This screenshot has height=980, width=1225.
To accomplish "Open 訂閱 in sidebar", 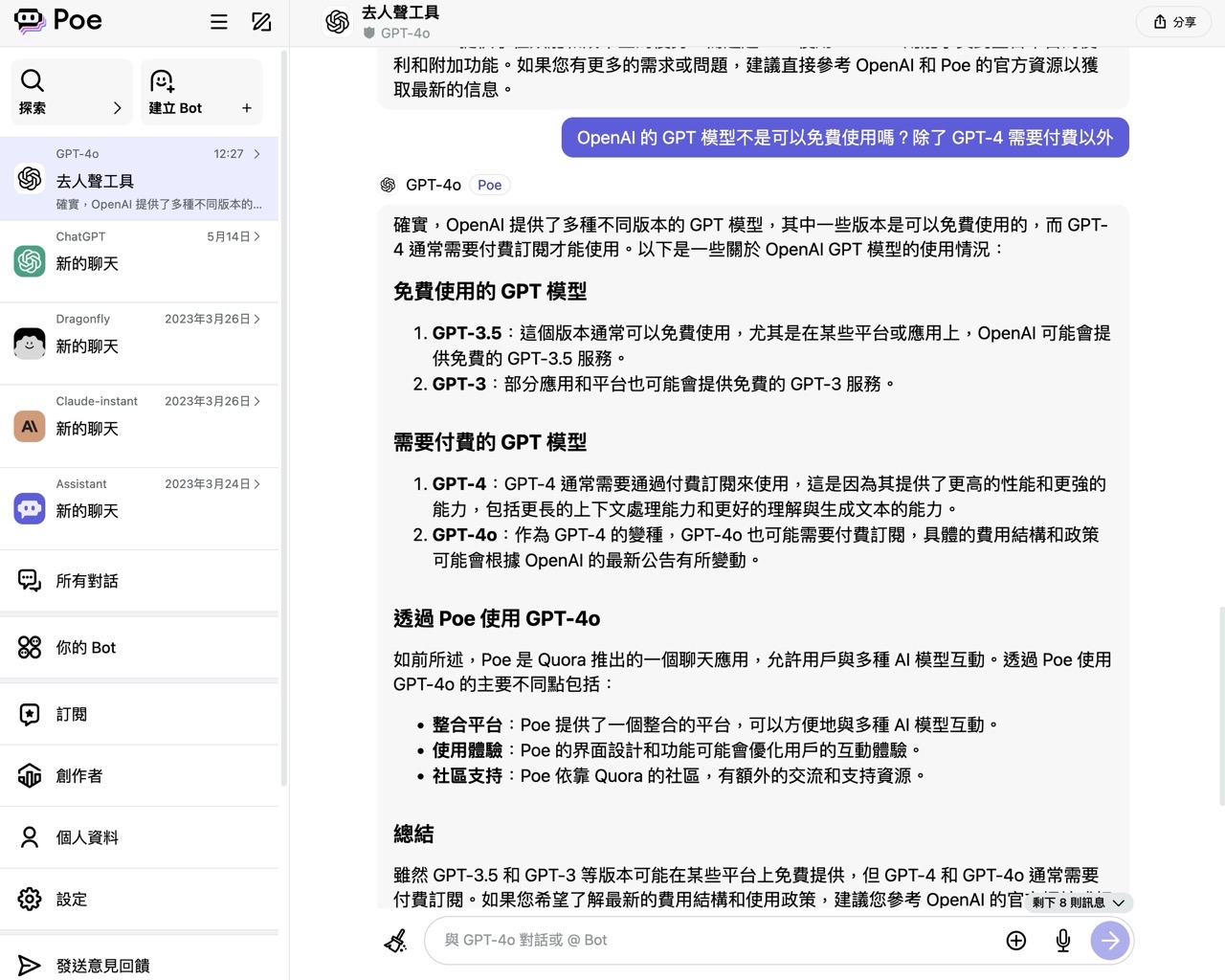I will coord(140,714).
